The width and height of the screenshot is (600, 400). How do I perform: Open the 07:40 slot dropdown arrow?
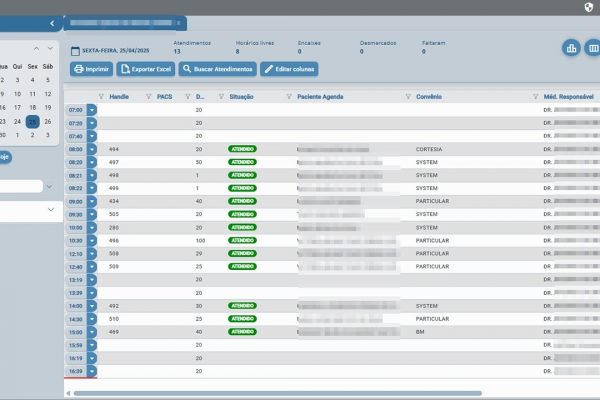pyautogui.click(x=92, y=136)
